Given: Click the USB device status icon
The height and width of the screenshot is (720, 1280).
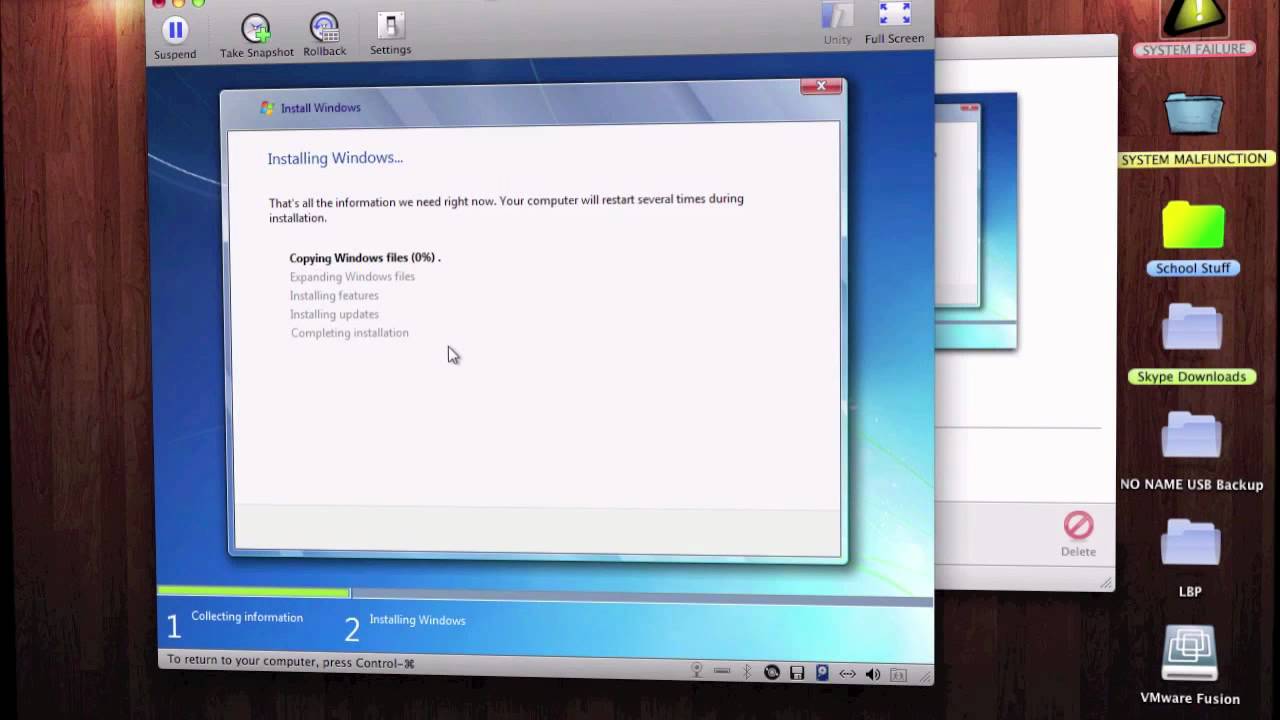Looking at the screenshot, I should click(722, 670).
